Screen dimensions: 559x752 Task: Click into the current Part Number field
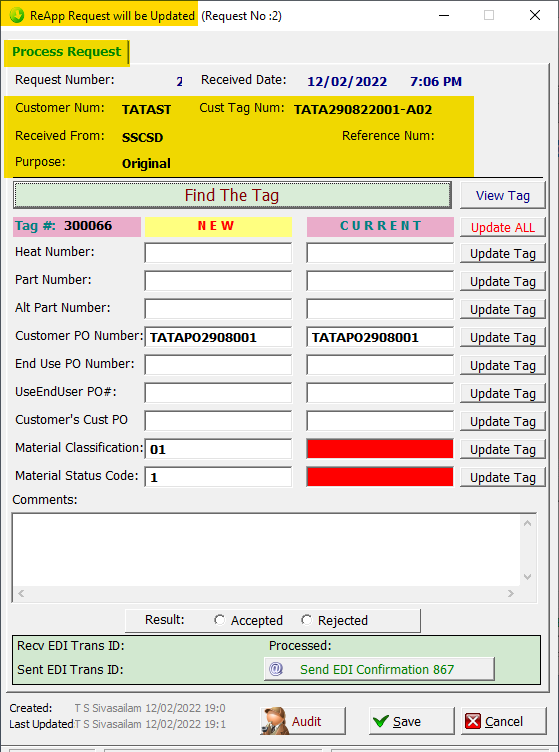380,281
